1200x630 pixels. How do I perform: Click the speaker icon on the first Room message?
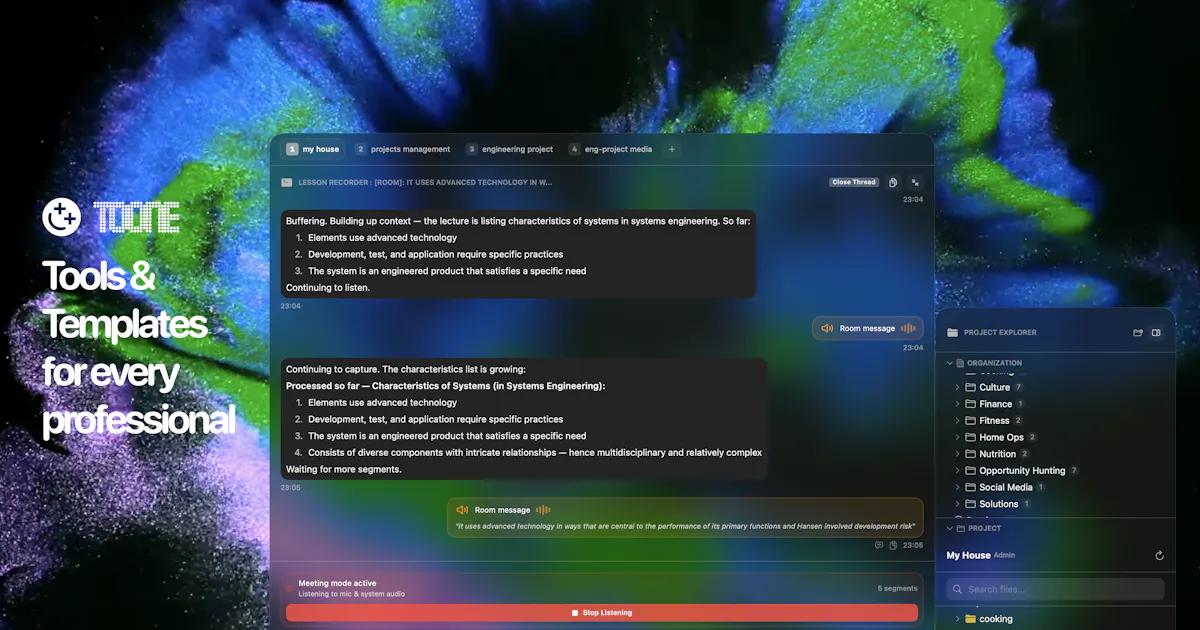[827, 328]
